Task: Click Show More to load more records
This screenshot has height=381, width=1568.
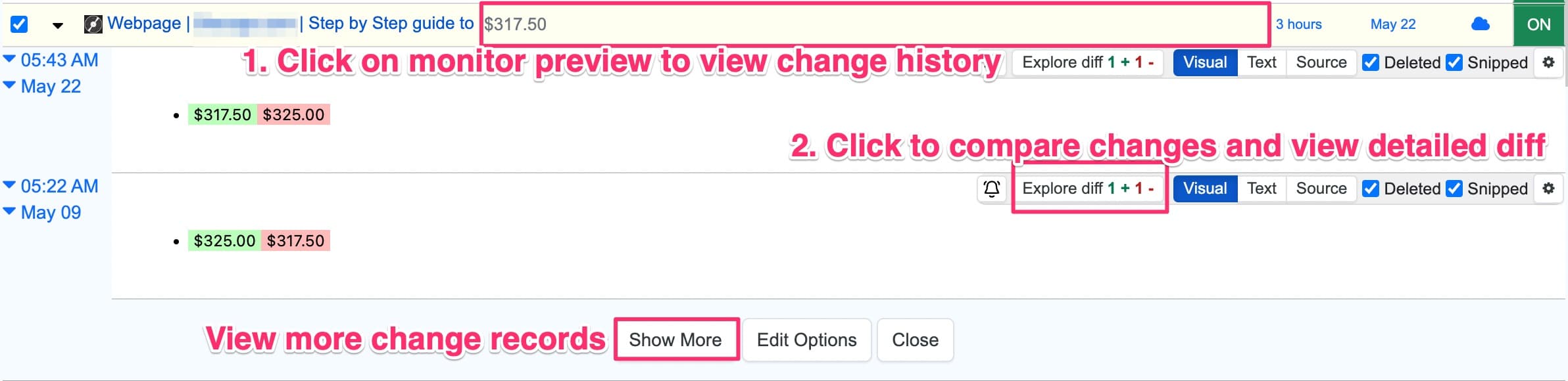Action: (675, 340)
